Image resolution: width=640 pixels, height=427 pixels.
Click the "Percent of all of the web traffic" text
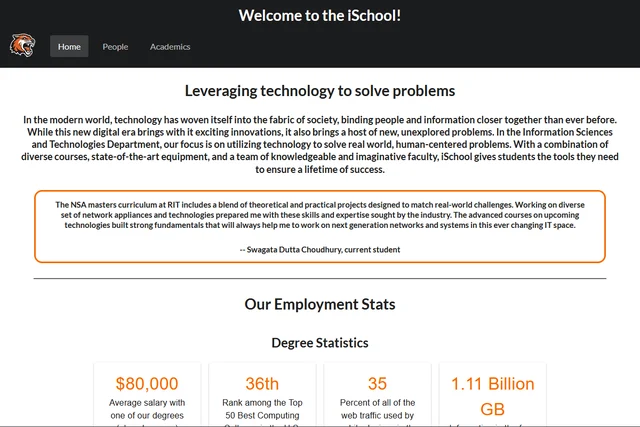pyautogui.click(x=377, y=410)
